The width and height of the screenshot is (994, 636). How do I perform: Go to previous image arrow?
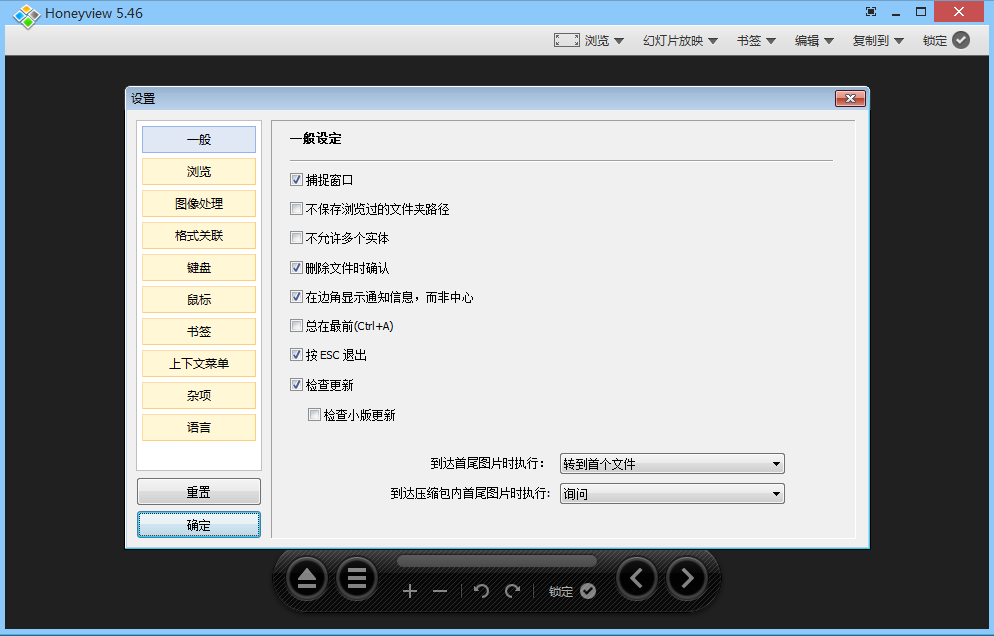tap(637, 577)
